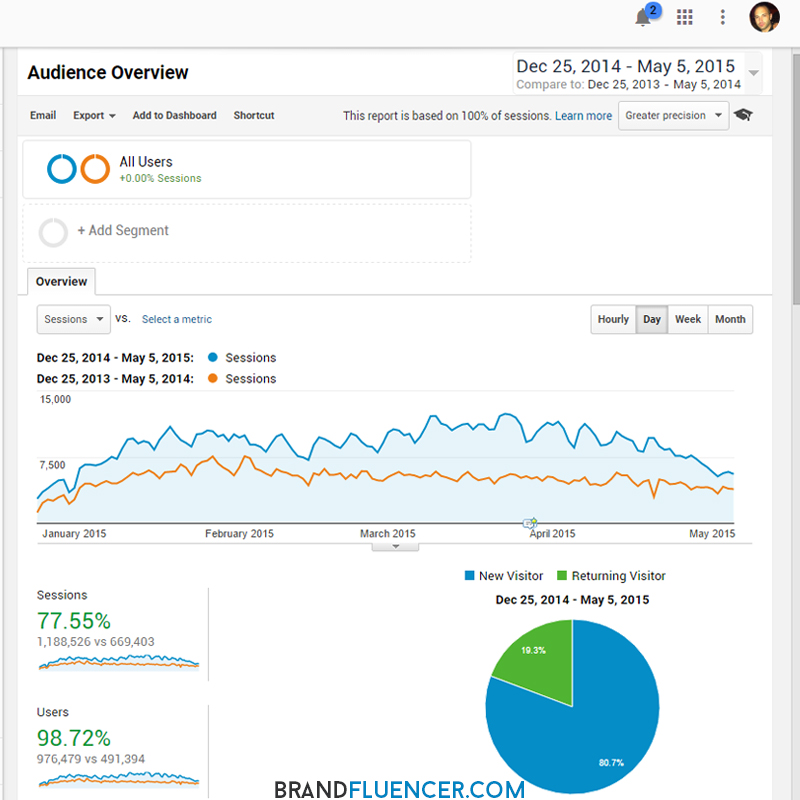
Task: Open the Google apps grid icon
Action: tap(685, 17)
